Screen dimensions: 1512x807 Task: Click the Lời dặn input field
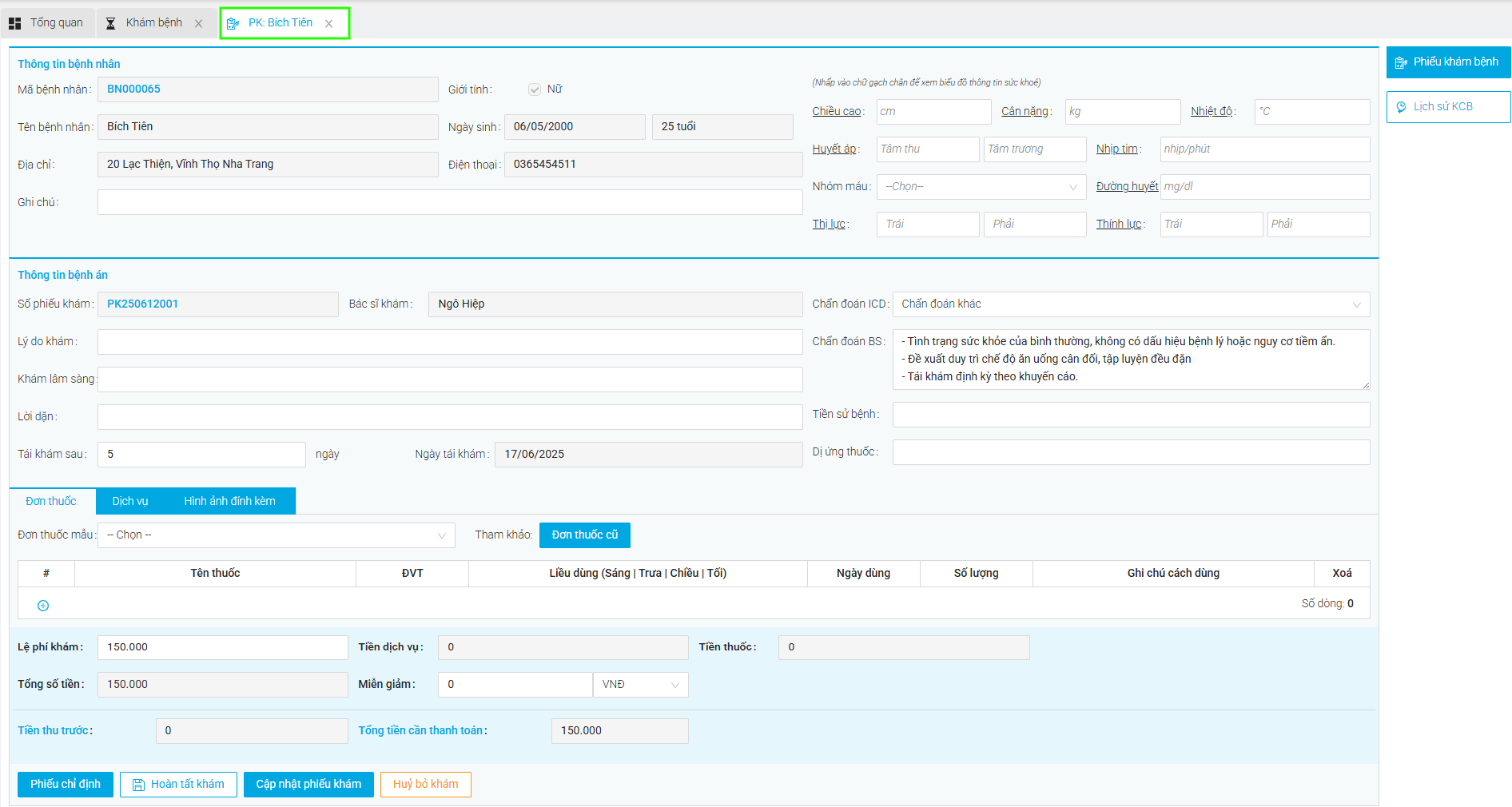(450, 417)
